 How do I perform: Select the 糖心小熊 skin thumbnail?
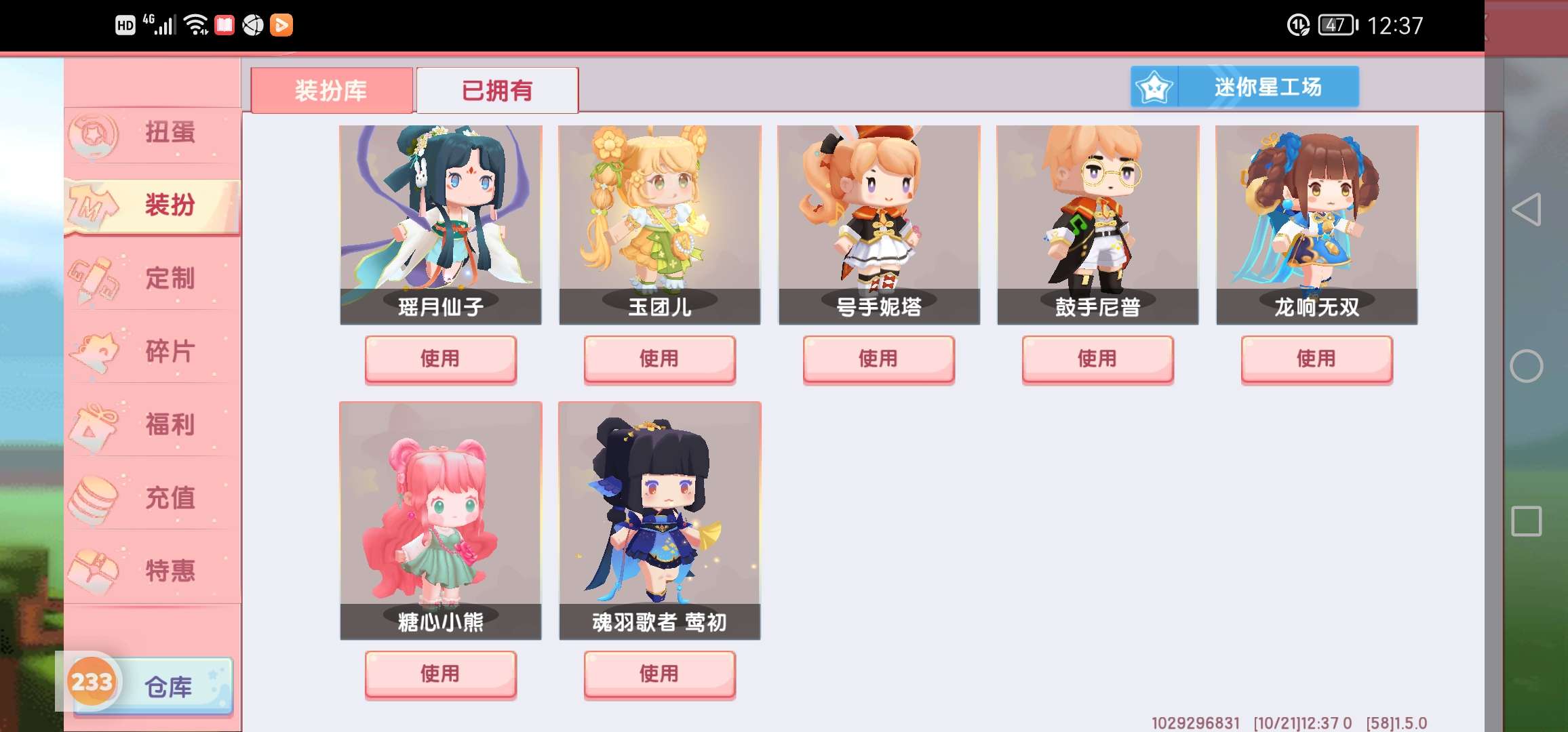click(x=441, y=521)
